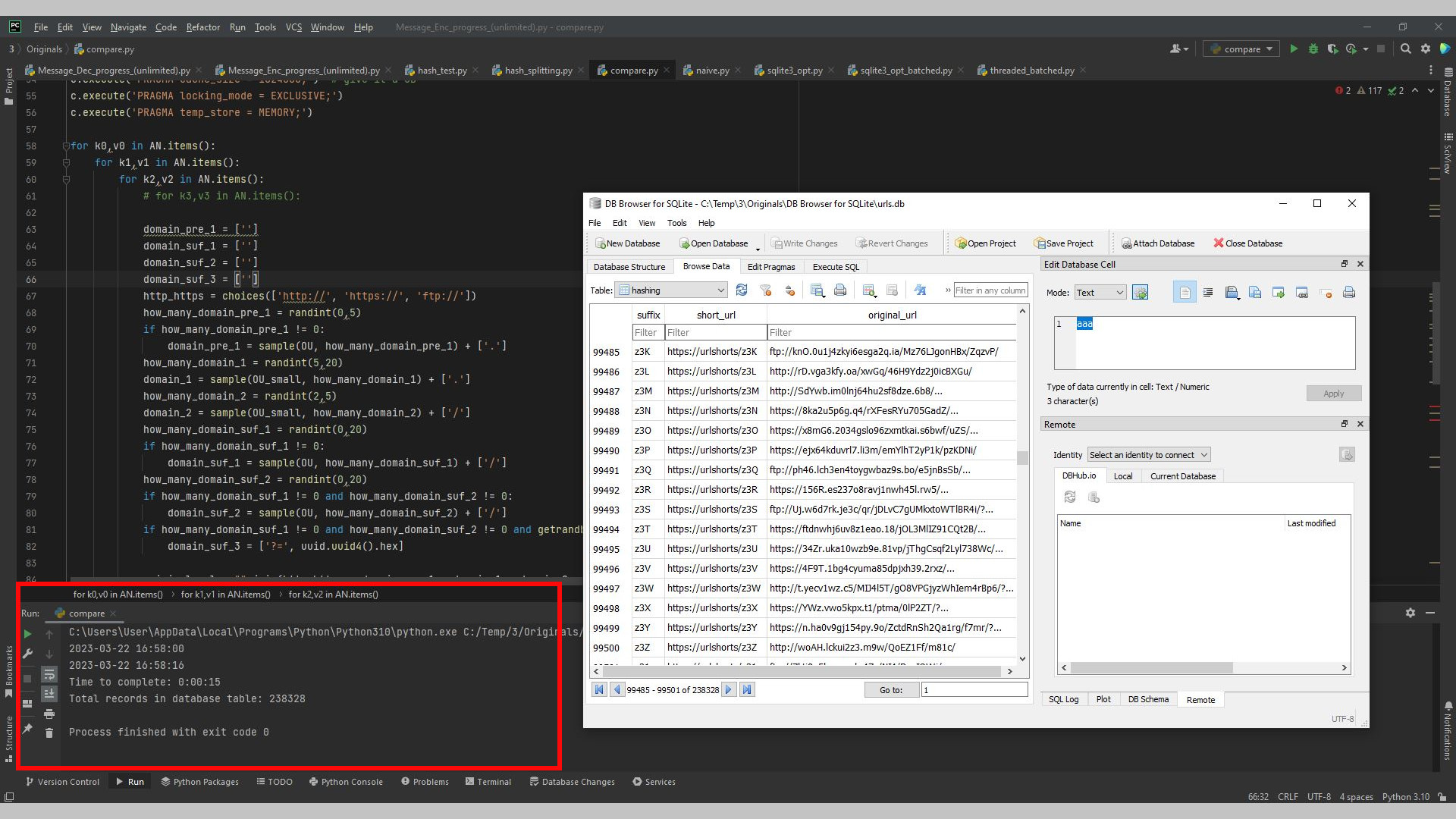Viewport: 1456px width, 819px height.
Task: Click the trash icon in Run panel
Action: [49, 733]
